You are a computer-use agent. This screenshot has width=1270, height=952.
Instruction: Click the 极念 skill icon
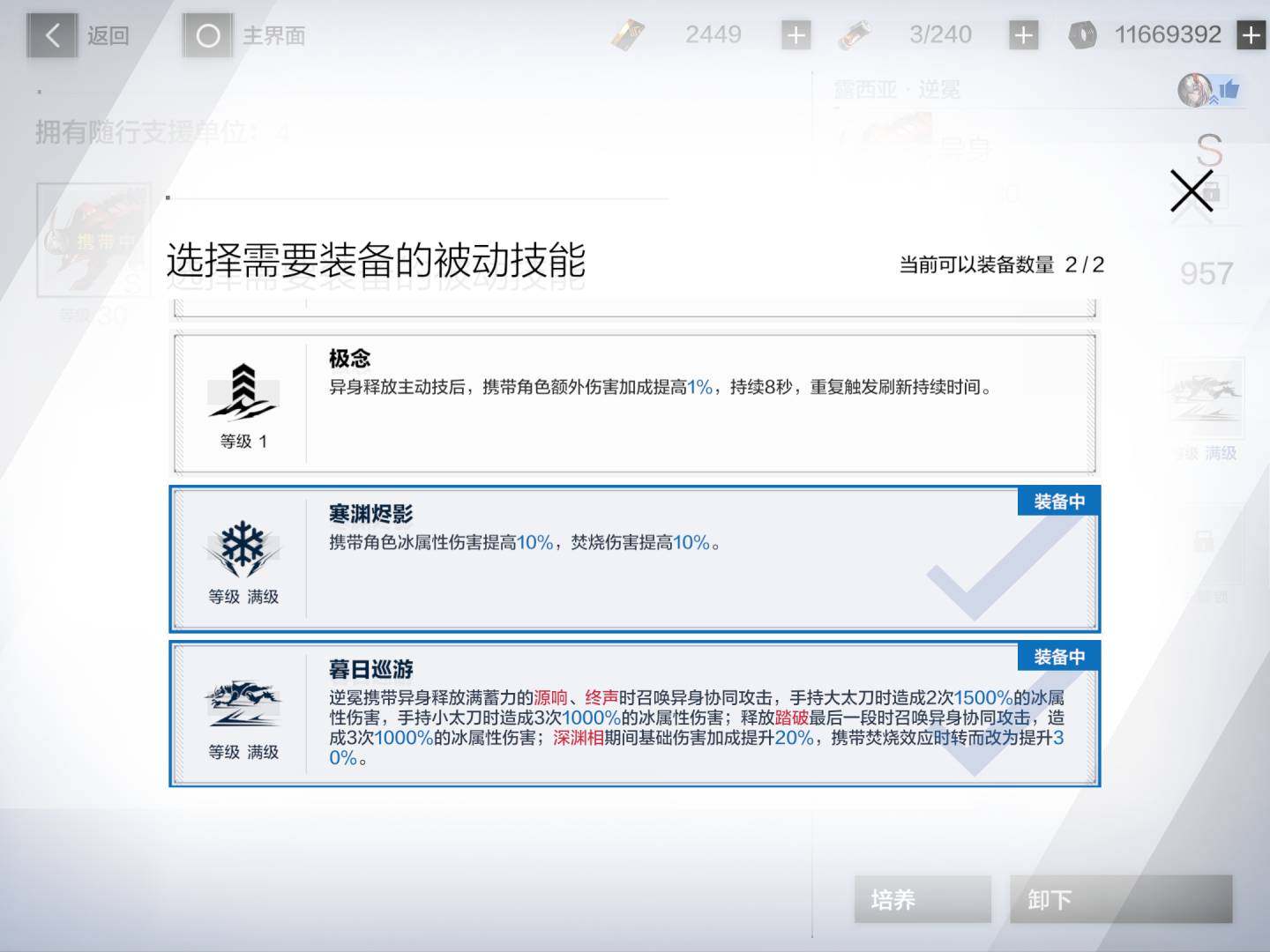pos(243,390)
